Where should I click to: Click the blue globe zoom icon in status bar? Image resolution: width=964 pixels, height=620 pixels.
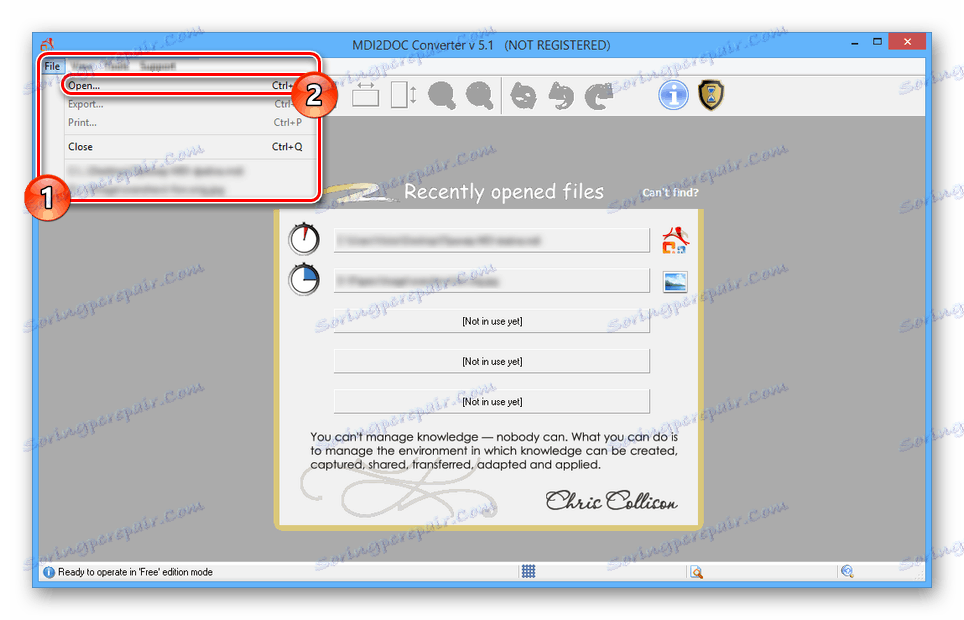pyautogui.click(x=847, y=571)
